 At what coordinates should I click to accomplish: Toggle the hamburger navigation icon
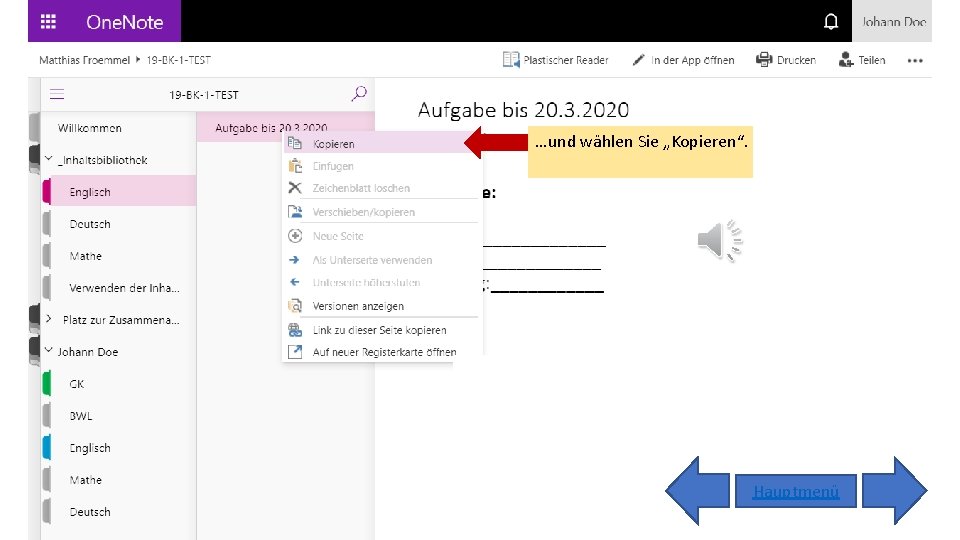coord(57,94)
